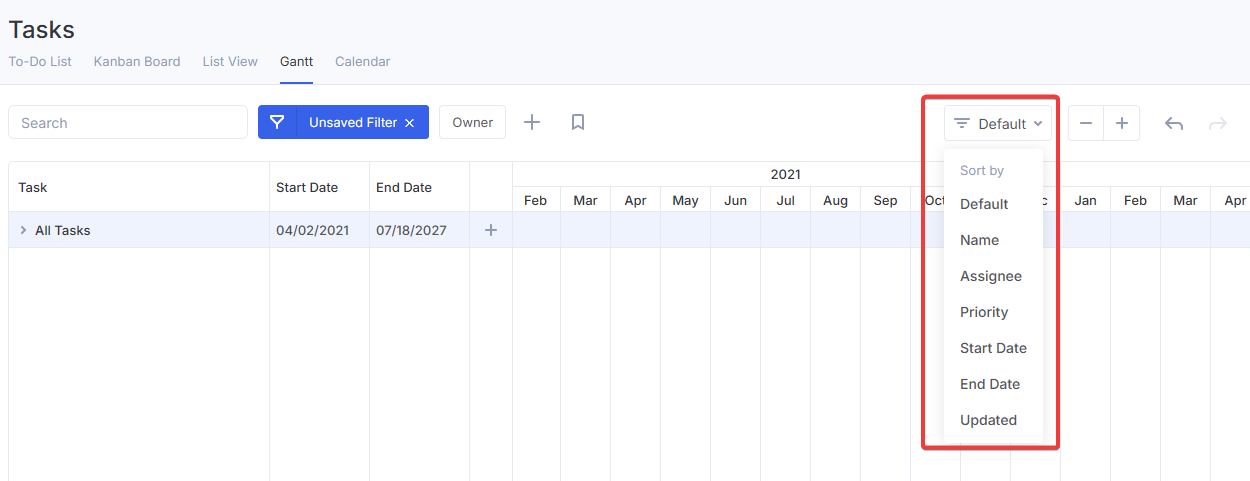Select the All Tasks row label
This screenshot has height=481, width=1250.
(63, 230)
